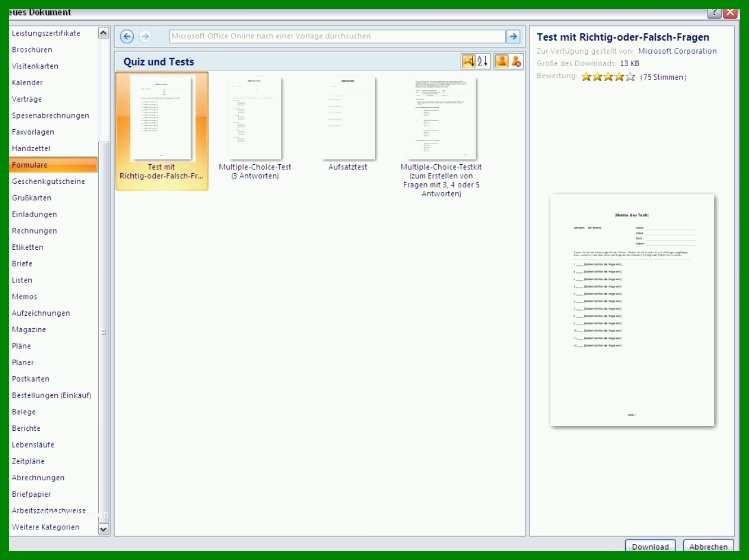Pick the Planer category

22,363
